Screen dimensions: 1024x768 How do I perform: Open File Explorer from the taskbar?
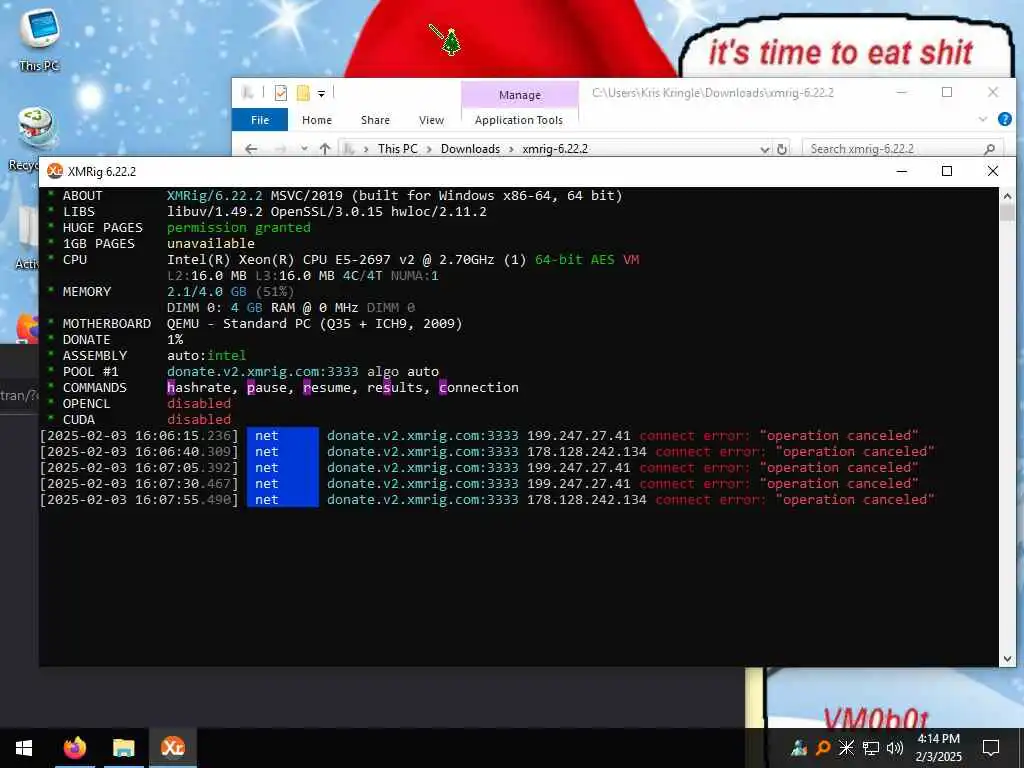coord(123,748)
